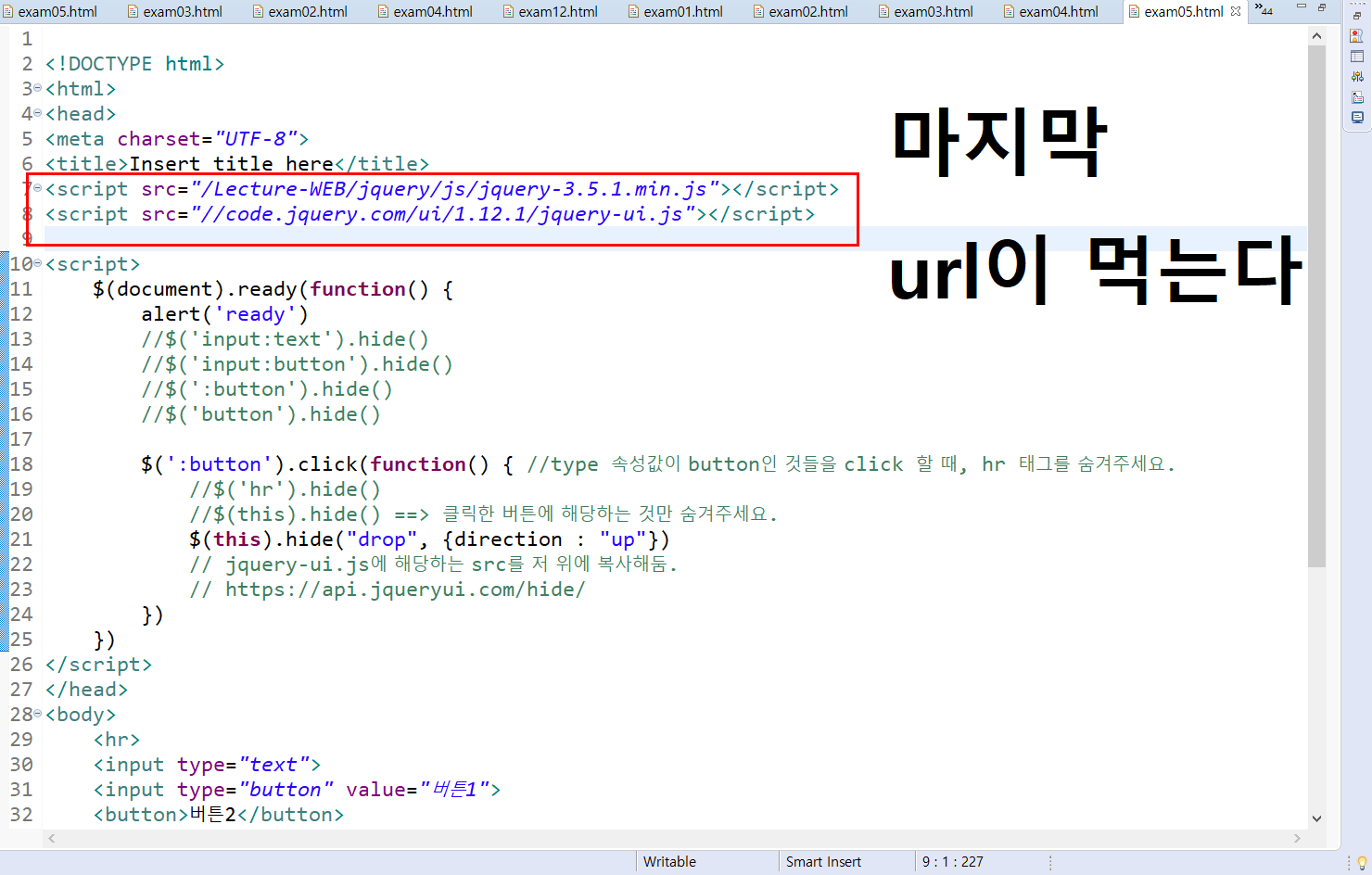The image size is (1372, 875).
Task: Collapse the script fold on line 7
Action: [x=38, y=188]
